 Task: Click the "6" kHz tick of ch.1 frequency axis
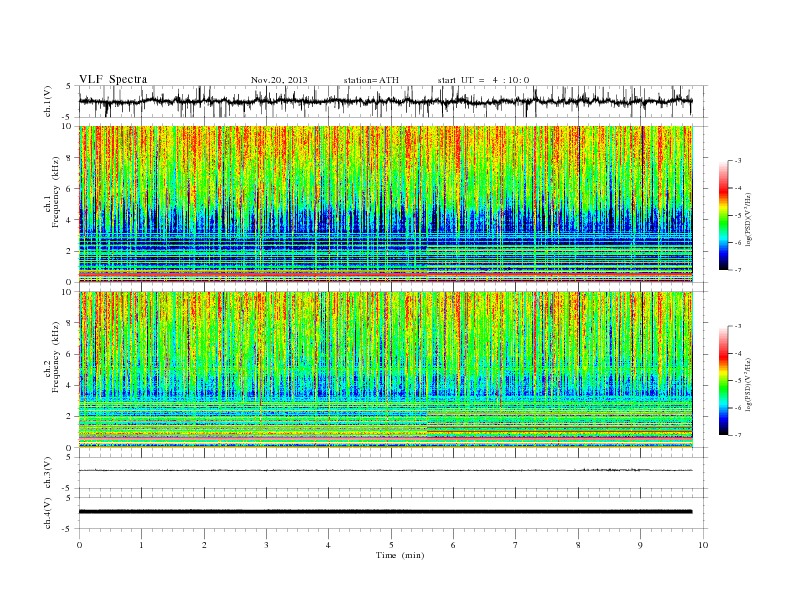(70, 188)
